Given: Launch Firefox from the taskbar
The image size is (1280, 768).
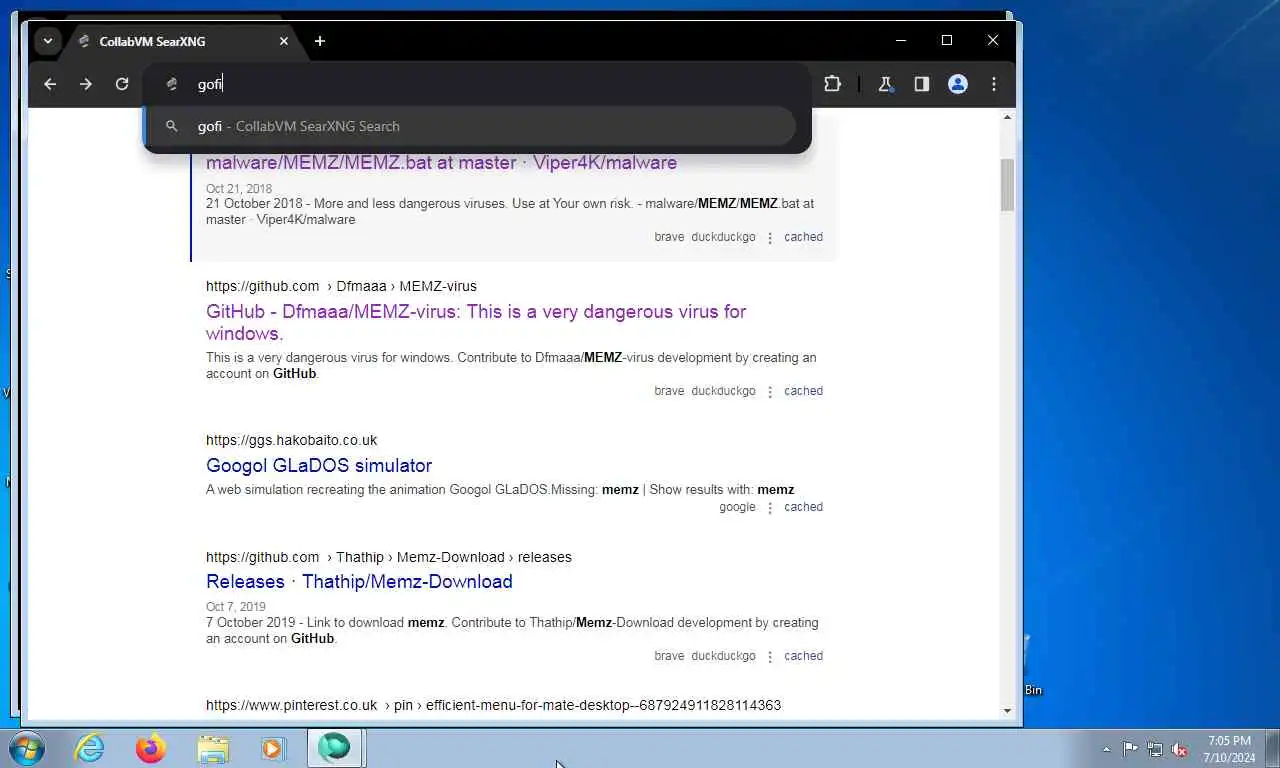Looking at the screenshot, I should pyautogui.click(x=151, y=748).
